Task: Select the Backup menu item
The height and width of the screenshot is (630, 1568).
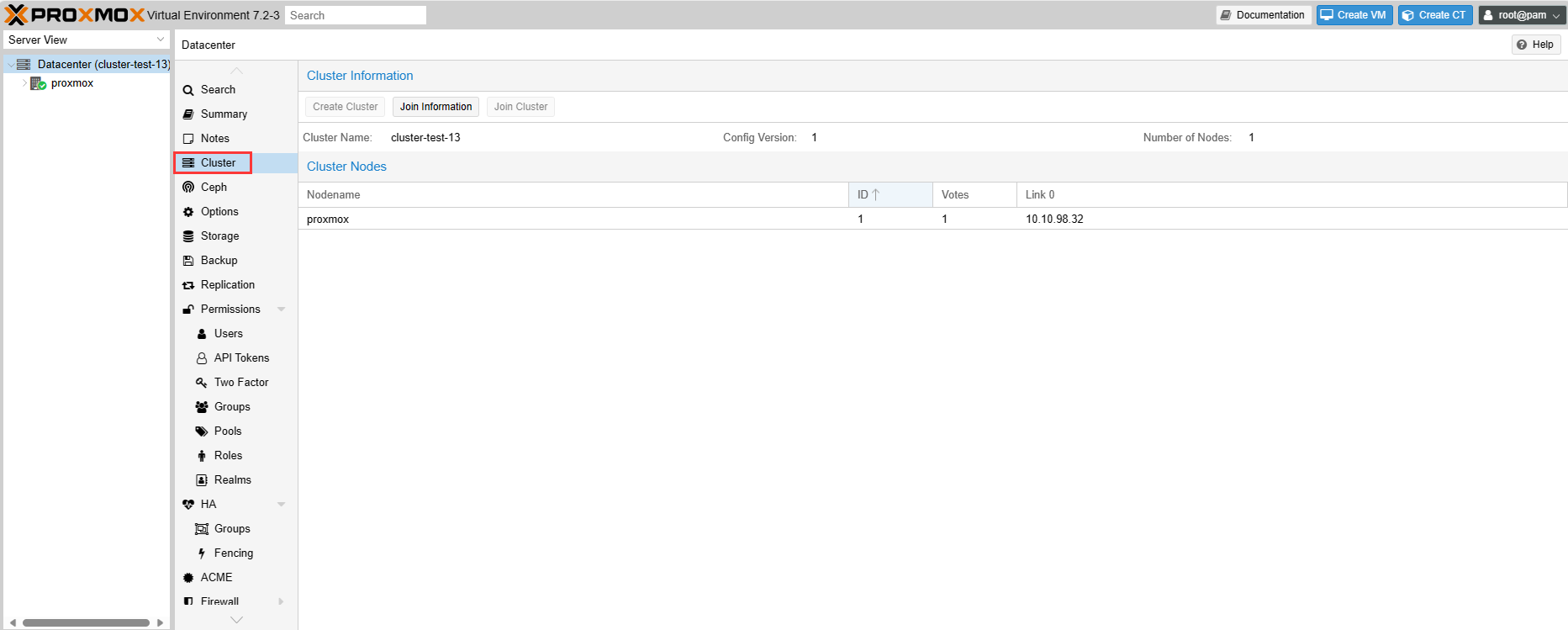Action: [x=236, y=261]
